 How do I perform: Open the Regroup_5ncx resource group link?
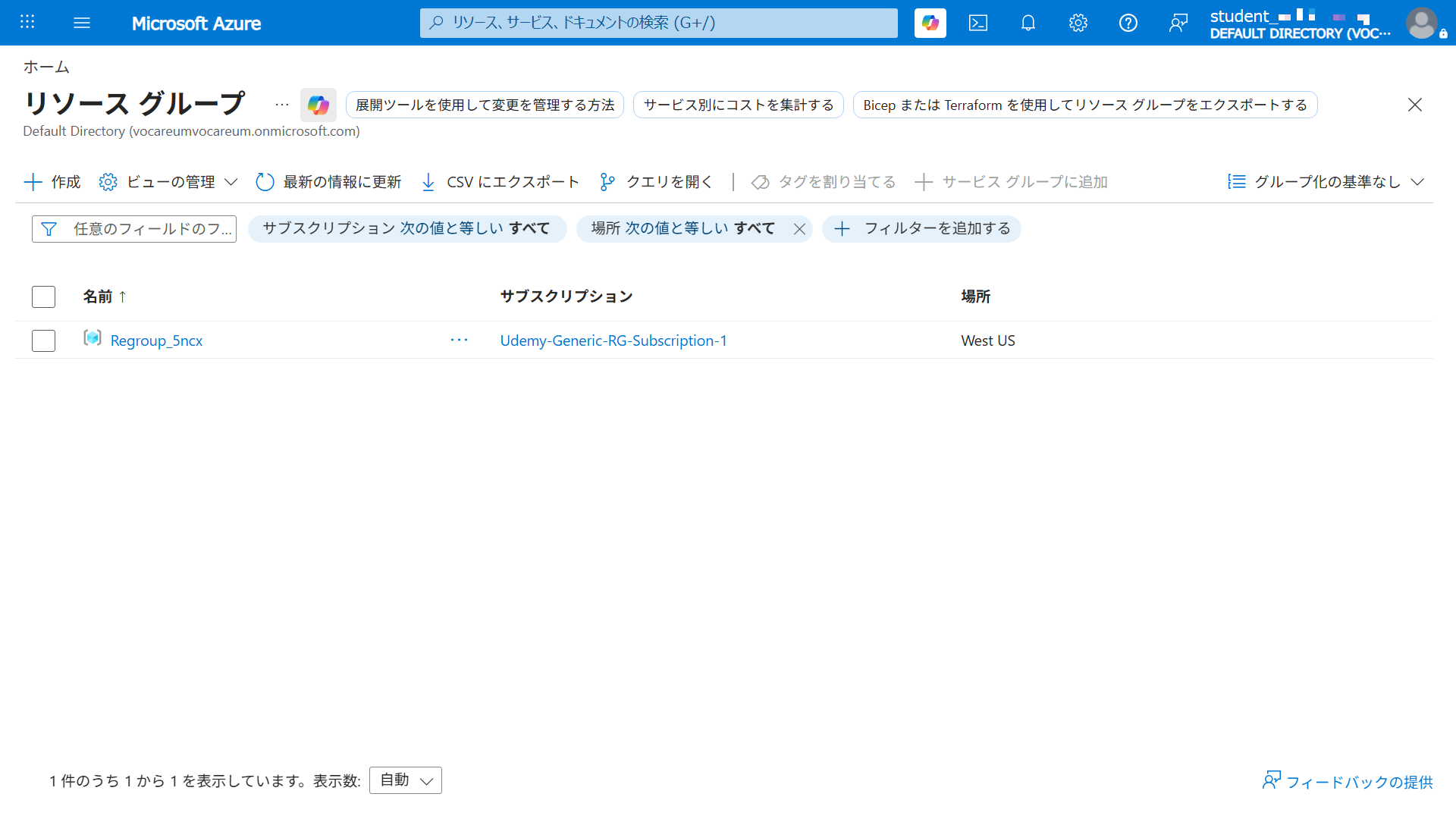point(156,340)
